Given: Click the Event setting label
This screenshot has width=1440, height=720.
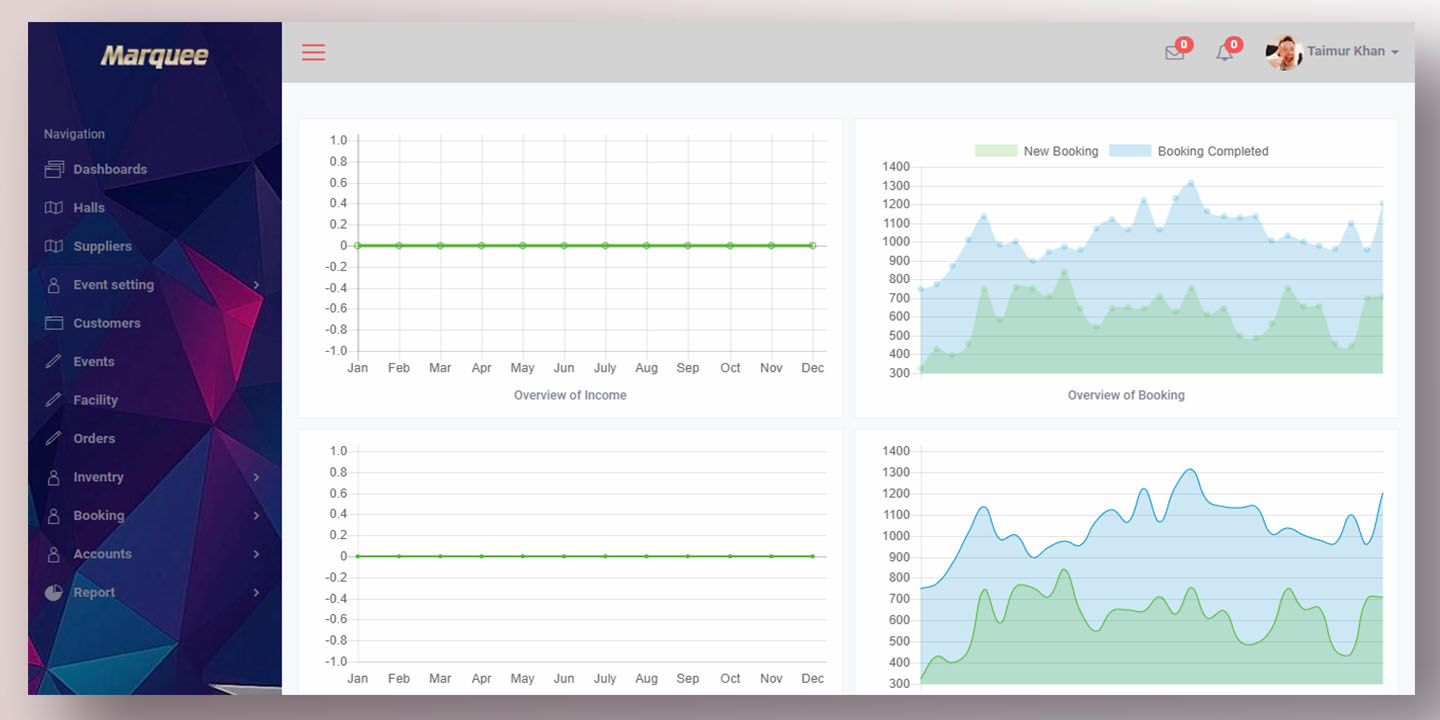Looking at the screenshot, I should (x=113, y=285).
